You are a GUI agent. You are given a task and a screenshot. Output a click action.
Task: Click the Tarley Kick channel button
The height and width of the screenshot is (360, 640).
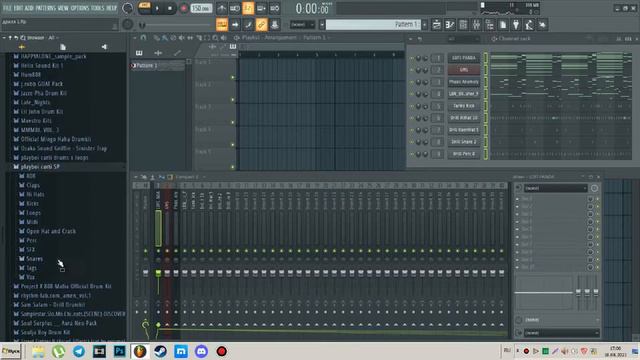pos(464,106)
